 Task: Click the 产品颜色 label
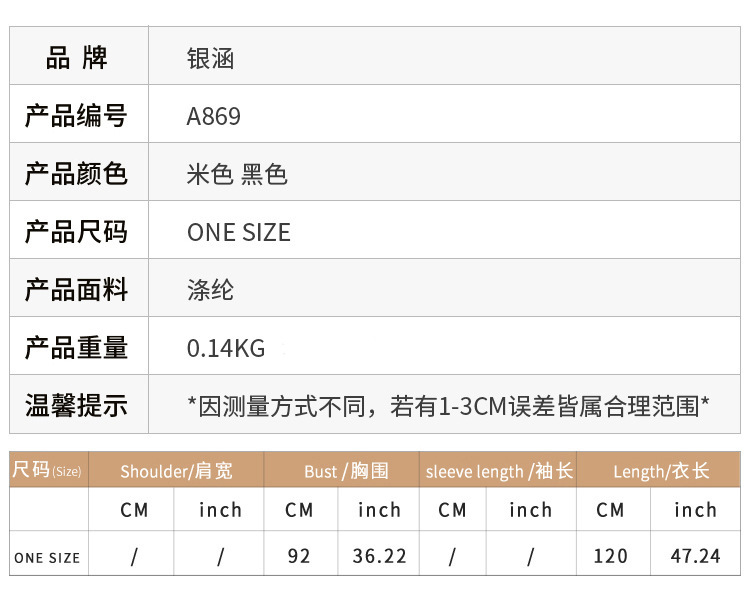[x=77, y=175]
